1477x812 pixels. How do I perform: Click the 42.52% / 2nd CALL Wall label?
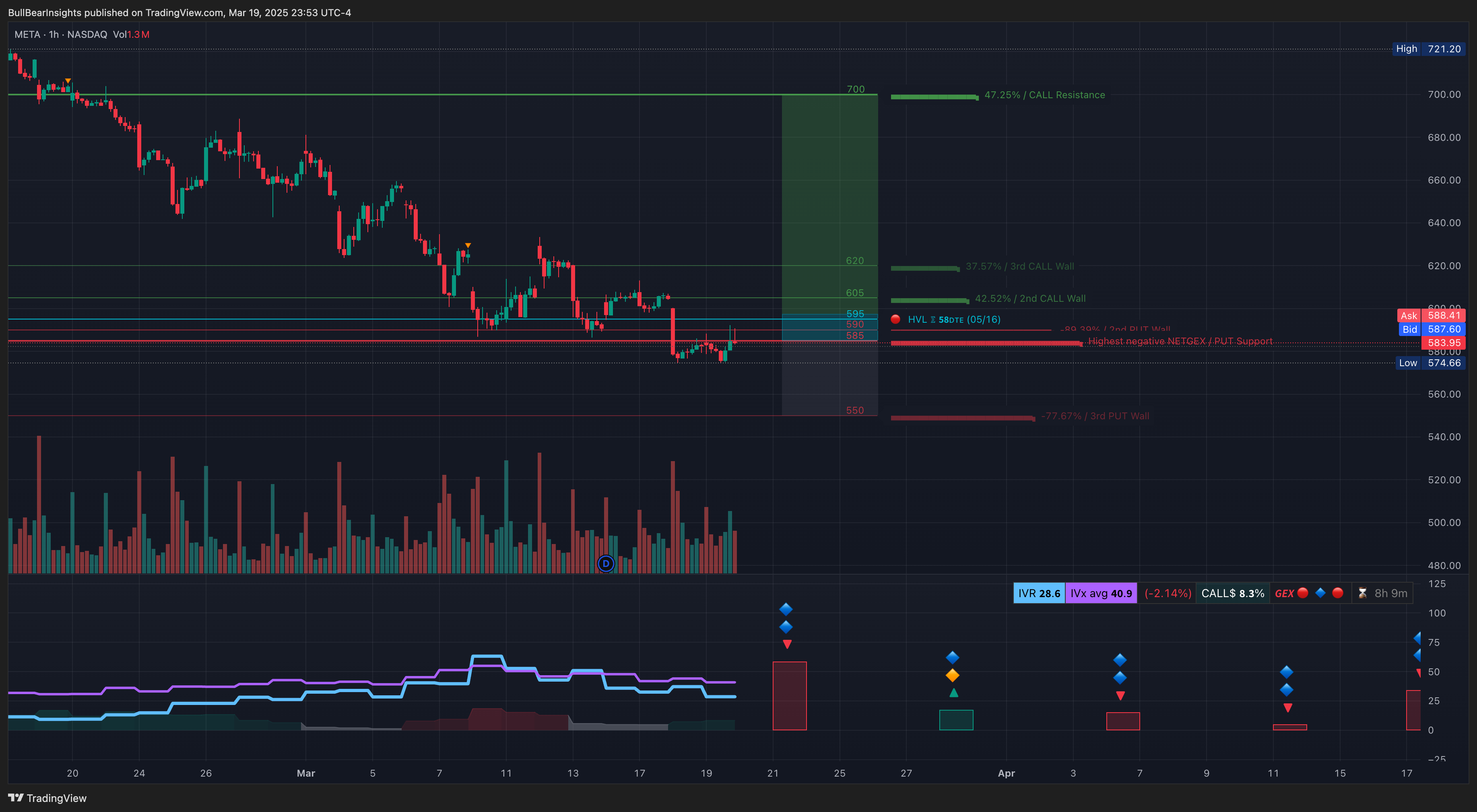1030,298
